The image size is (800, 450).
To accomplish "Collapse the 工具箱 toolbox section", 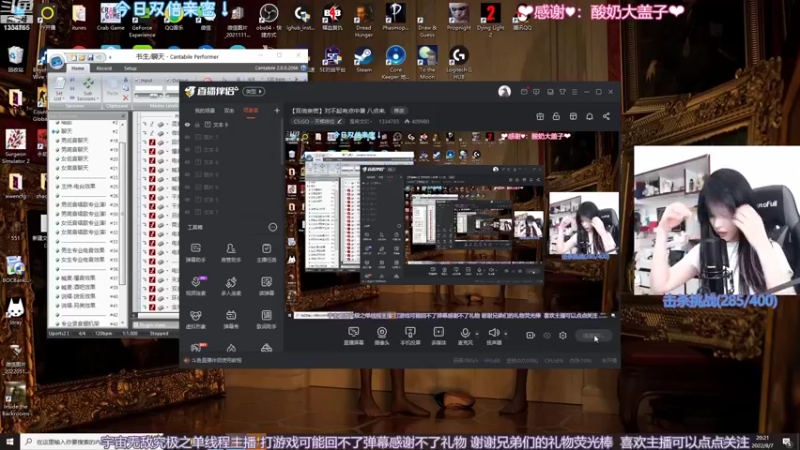I will [272, 227].
